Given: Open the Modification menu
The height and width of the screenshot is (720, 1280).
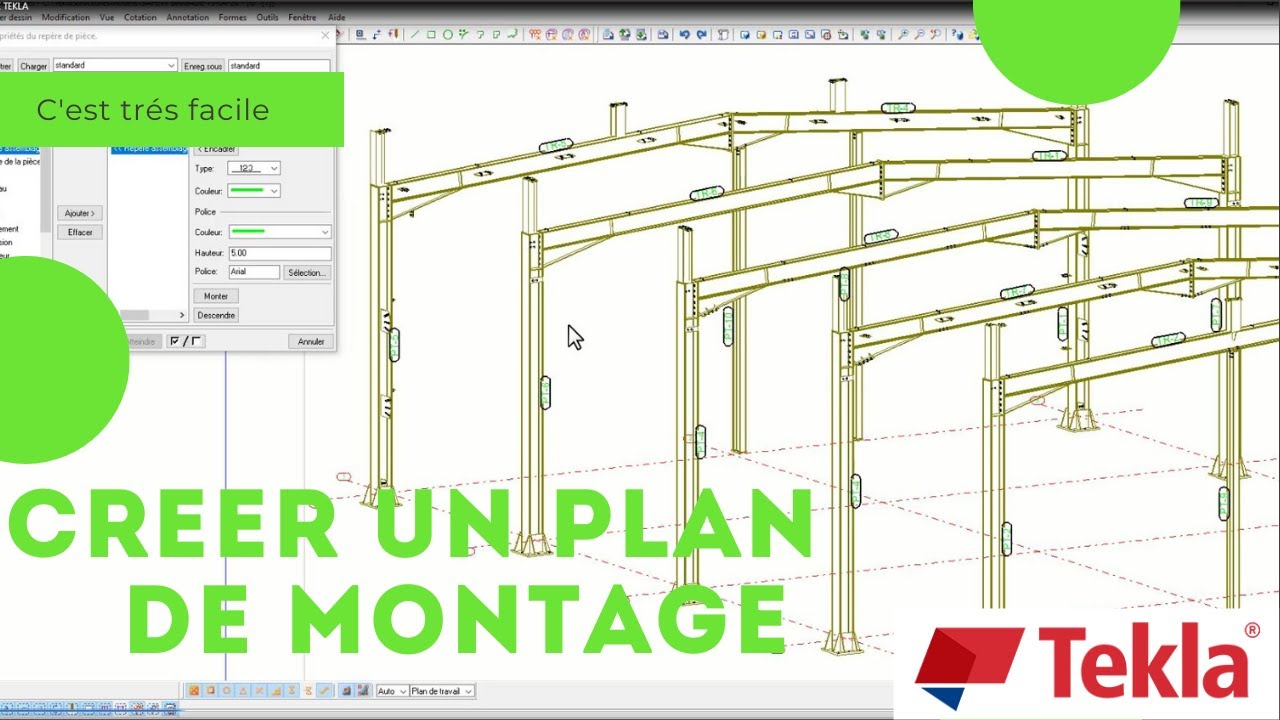Looking at the screenshot, I should click(65, 17).
